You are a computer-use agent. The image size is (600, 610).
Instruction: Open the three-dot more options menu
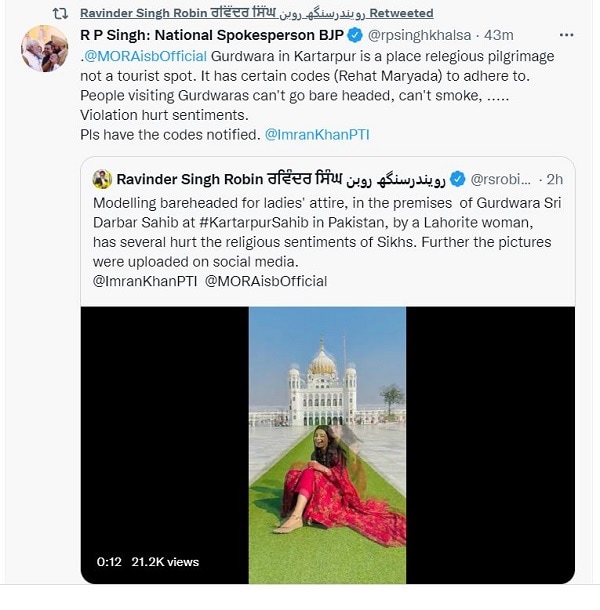pos(566,35)
